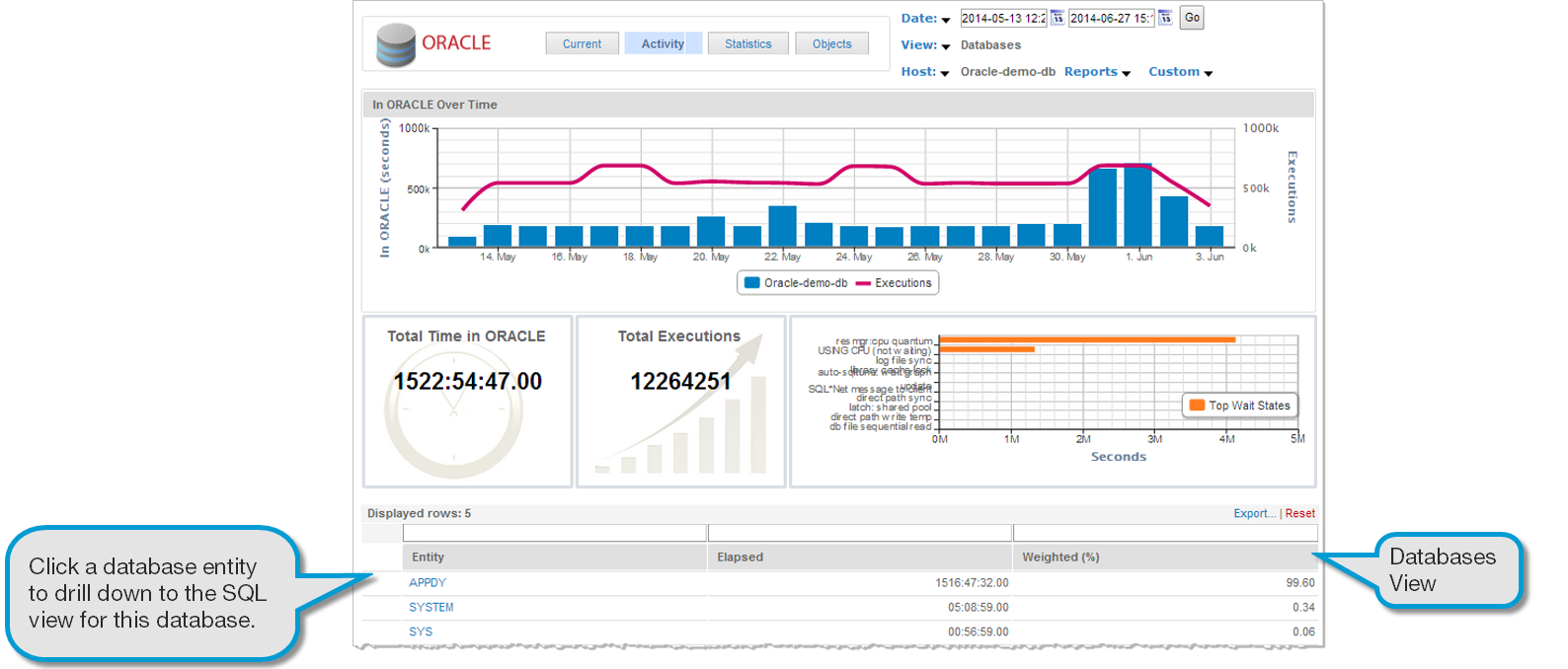This screenshot has width=1568, height=669.
Task: Click the Total Executions value 12264251
Action: tap(680, 382)
